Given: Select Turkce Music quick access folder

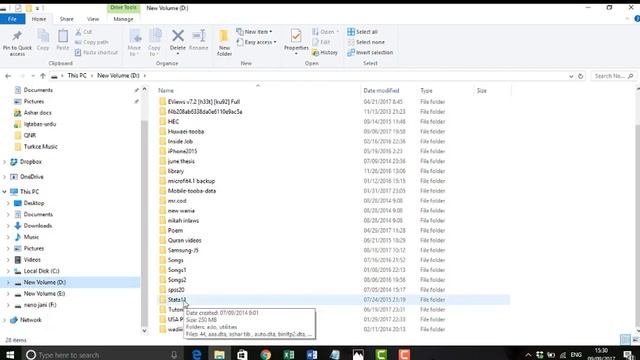Looking at the screenshot, I should (x=40, y=147).
